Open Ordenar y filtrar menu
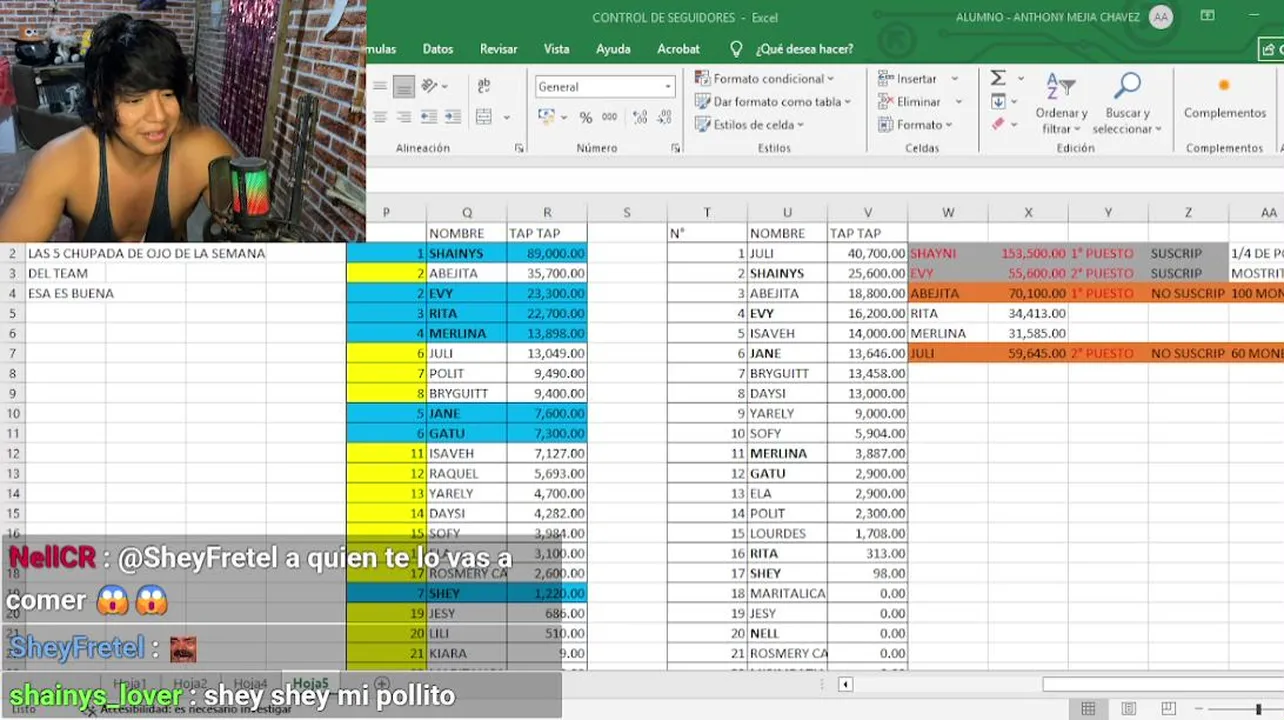This screenshot has width=1284, height=720. pyautogui.click(x=1061, y=103)
